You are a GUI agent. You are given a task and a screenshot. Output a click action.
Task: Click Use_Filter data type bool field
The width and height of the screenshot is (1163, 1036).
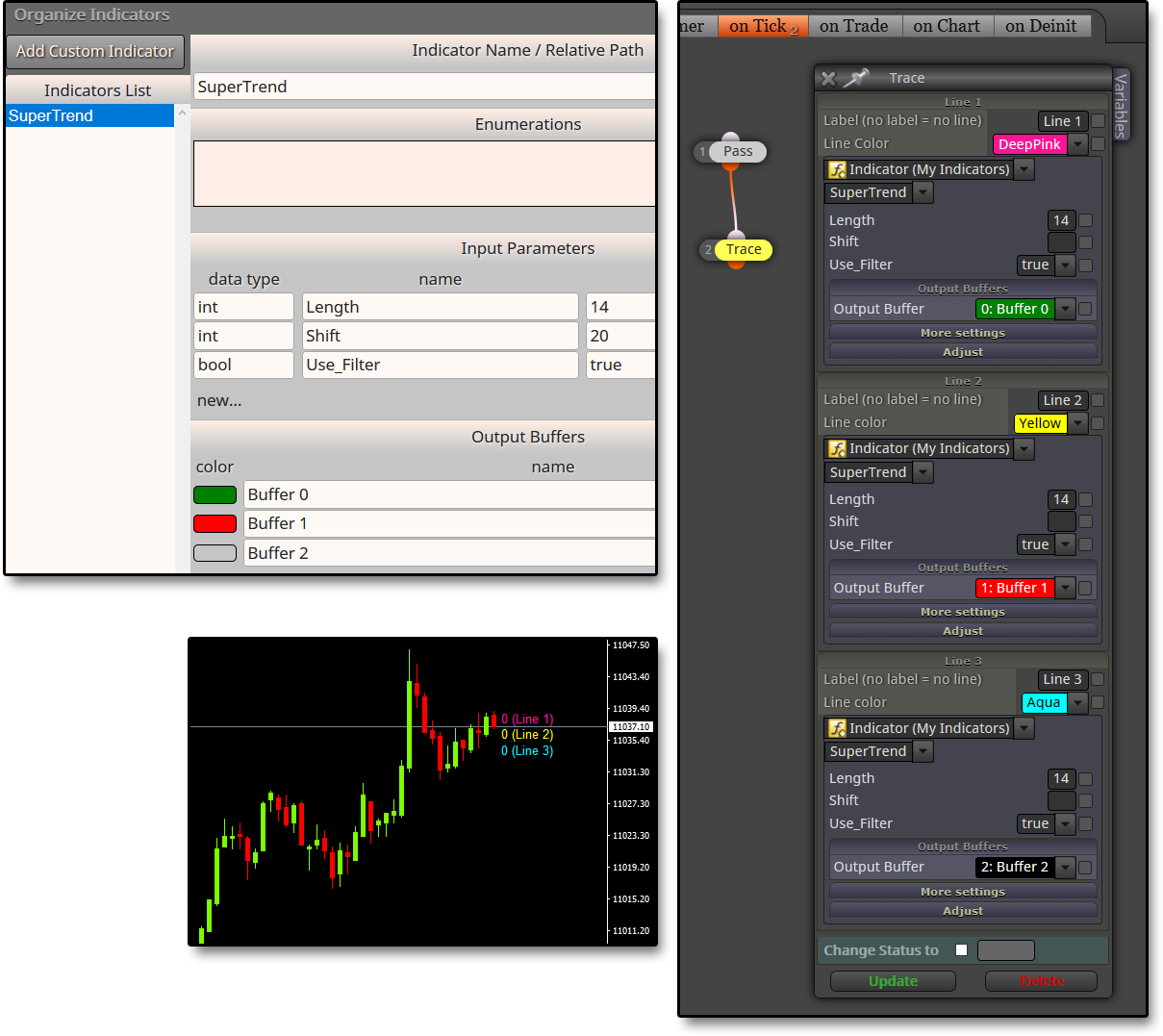243,365
